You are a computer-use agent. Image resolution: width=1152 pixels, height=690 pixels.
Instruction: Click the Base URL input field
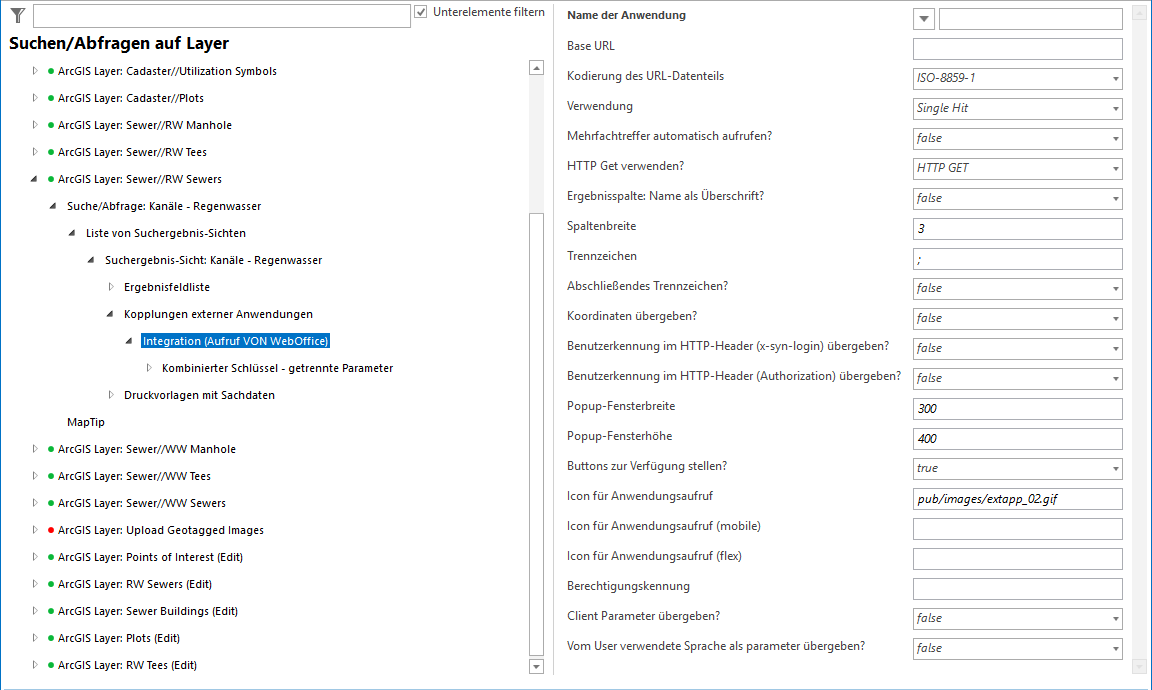[x=1015, y=48]
